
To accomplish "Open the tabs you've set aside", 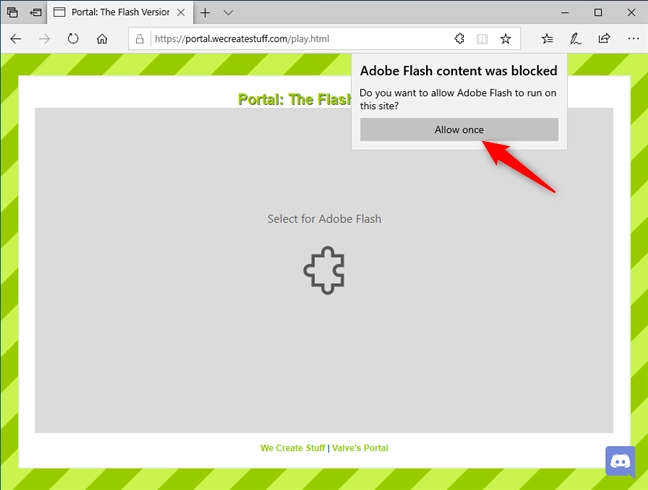I will 12,12.
